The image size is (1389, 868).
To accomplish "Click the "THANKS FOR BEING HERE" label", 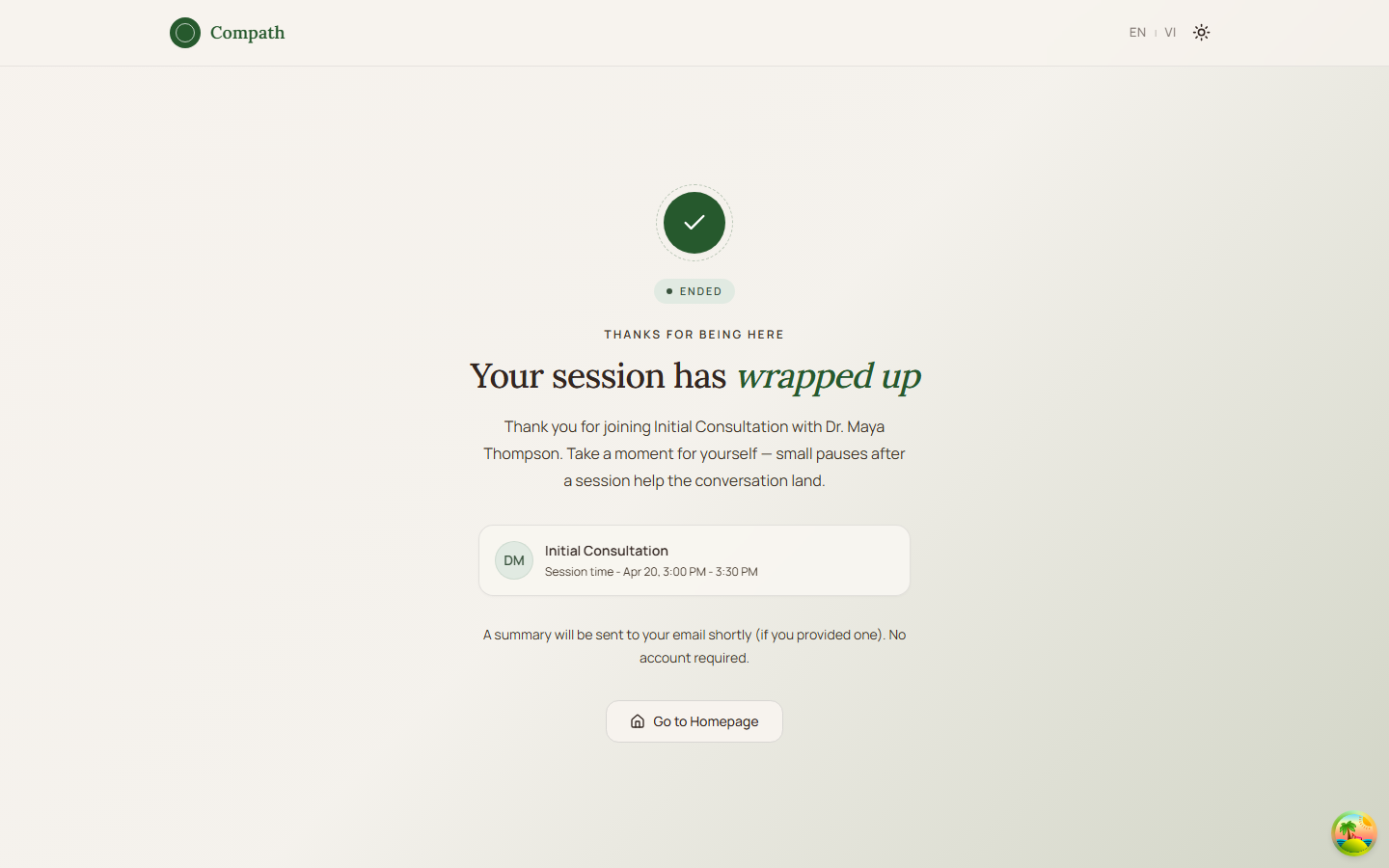I will 694,335.
